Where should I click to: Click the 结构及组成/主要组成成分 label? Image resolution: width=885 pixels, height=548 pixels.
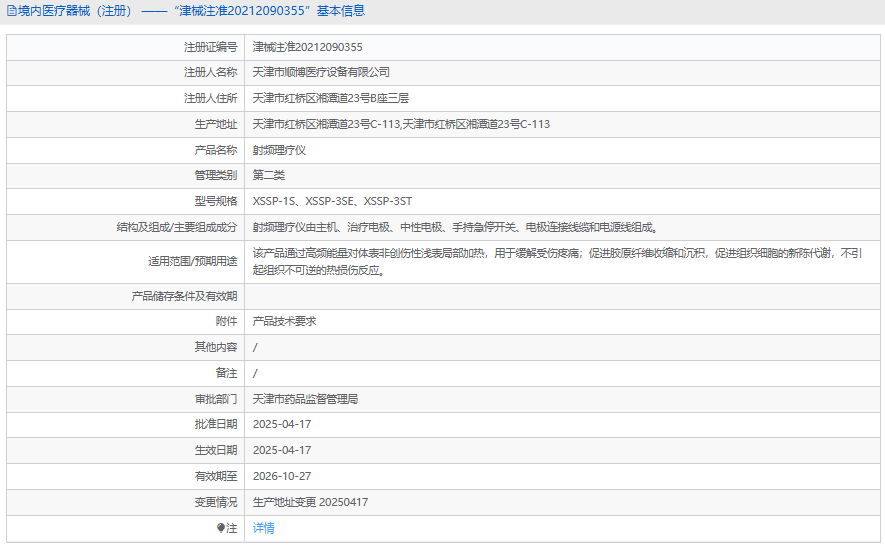click(177, 227)
